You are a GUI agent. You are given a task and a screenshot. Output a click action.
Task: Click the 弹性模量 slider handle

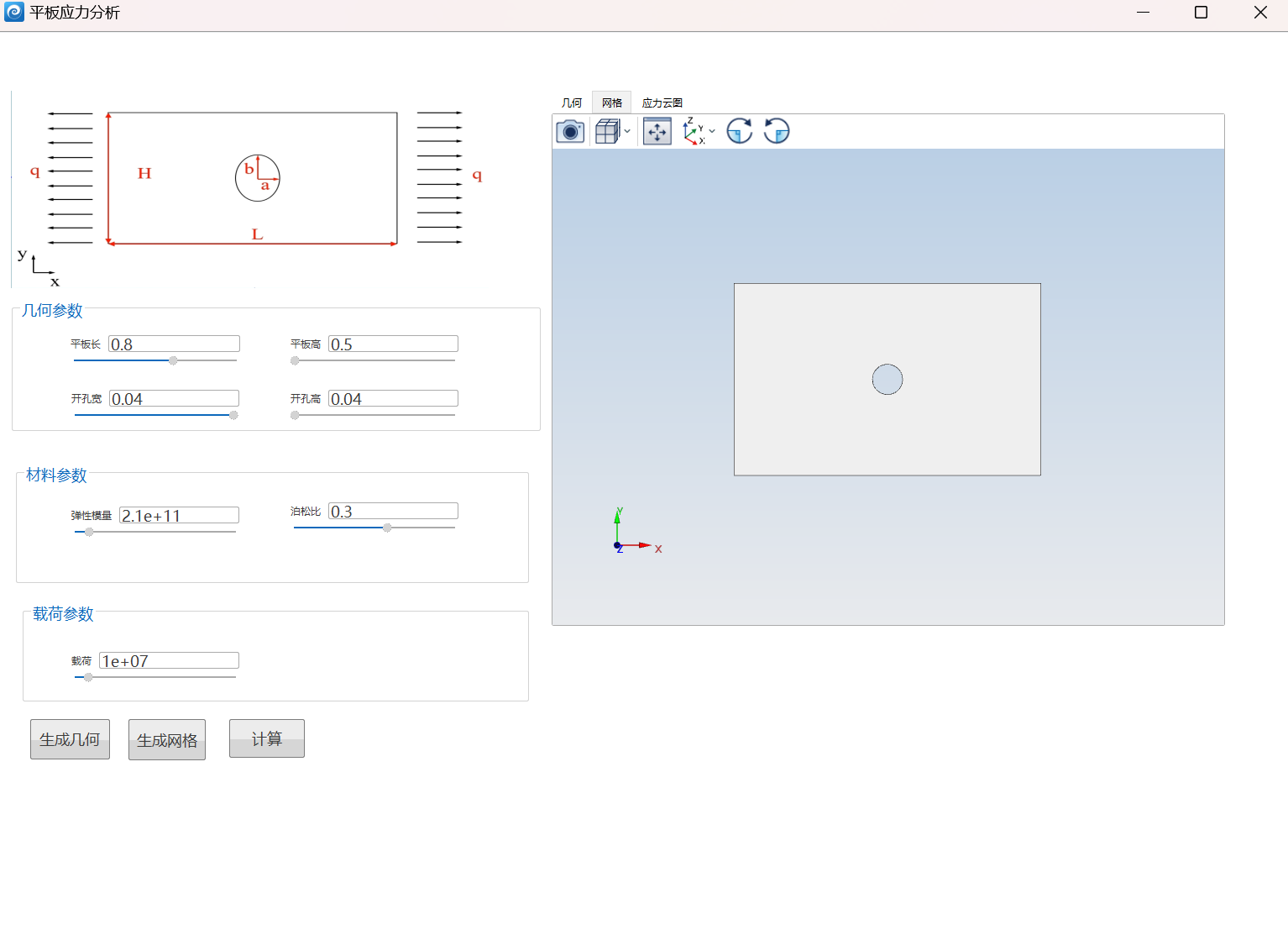point(89,532)
